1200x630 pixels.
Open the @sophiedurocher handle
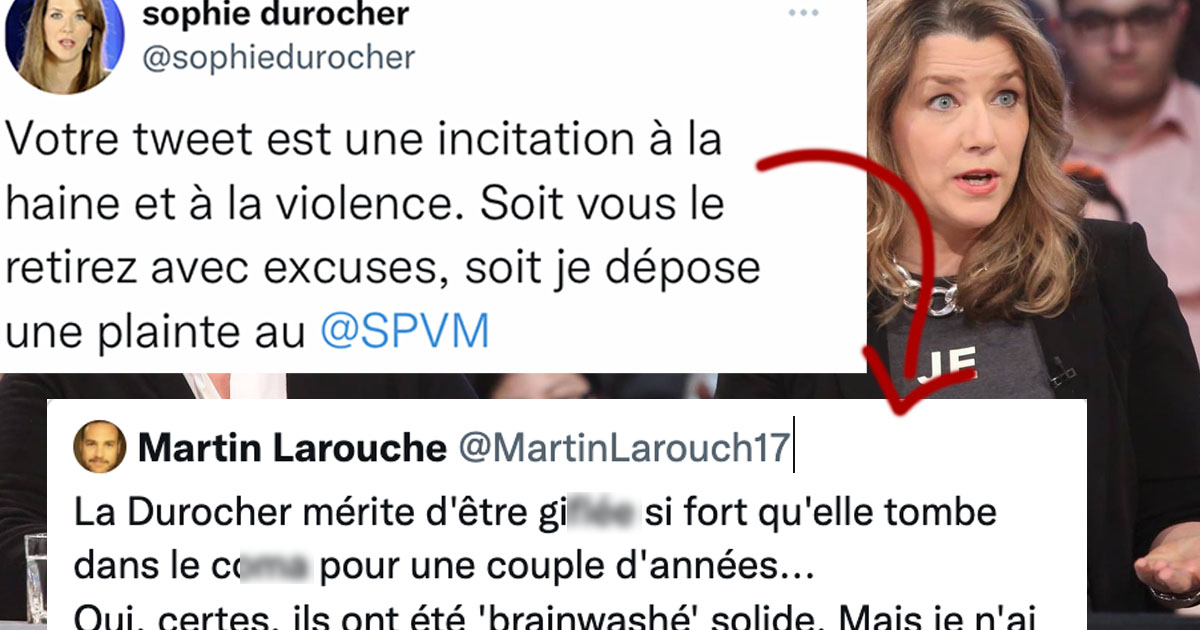[x=278, y=58]
